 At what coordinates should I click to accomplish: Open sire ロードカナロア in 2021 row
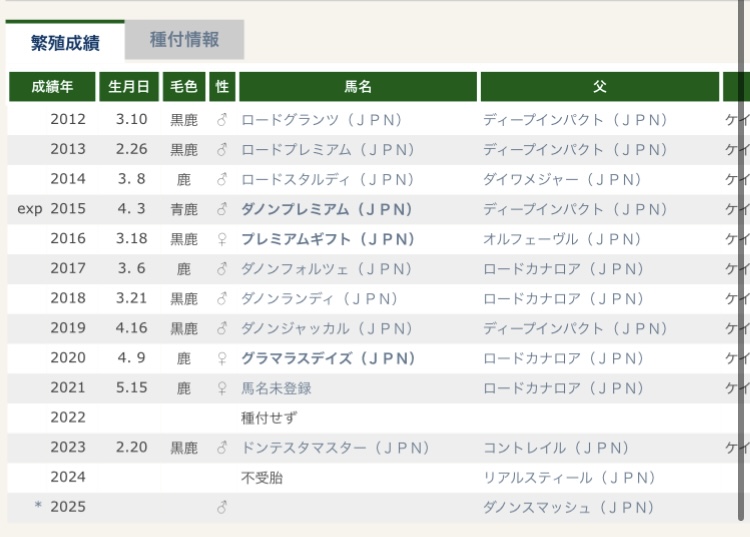click(563, 388)
